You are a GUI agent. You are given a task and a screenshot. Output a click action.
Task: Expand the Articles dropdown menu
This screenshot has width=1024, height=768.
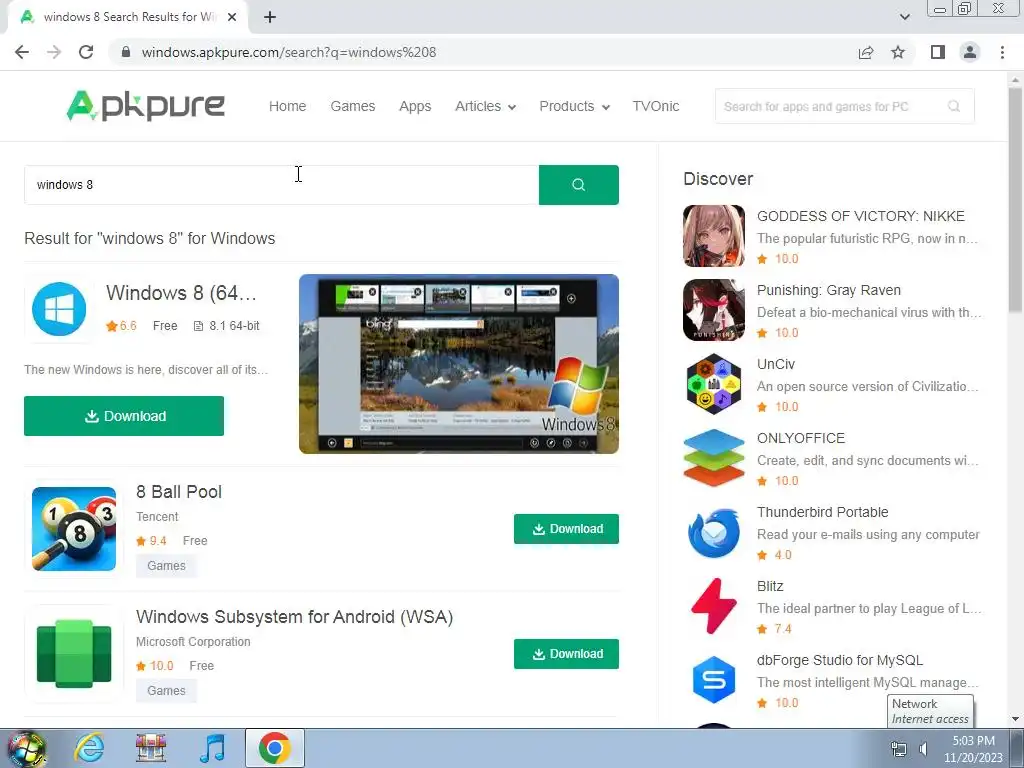(x=485, y=106)
